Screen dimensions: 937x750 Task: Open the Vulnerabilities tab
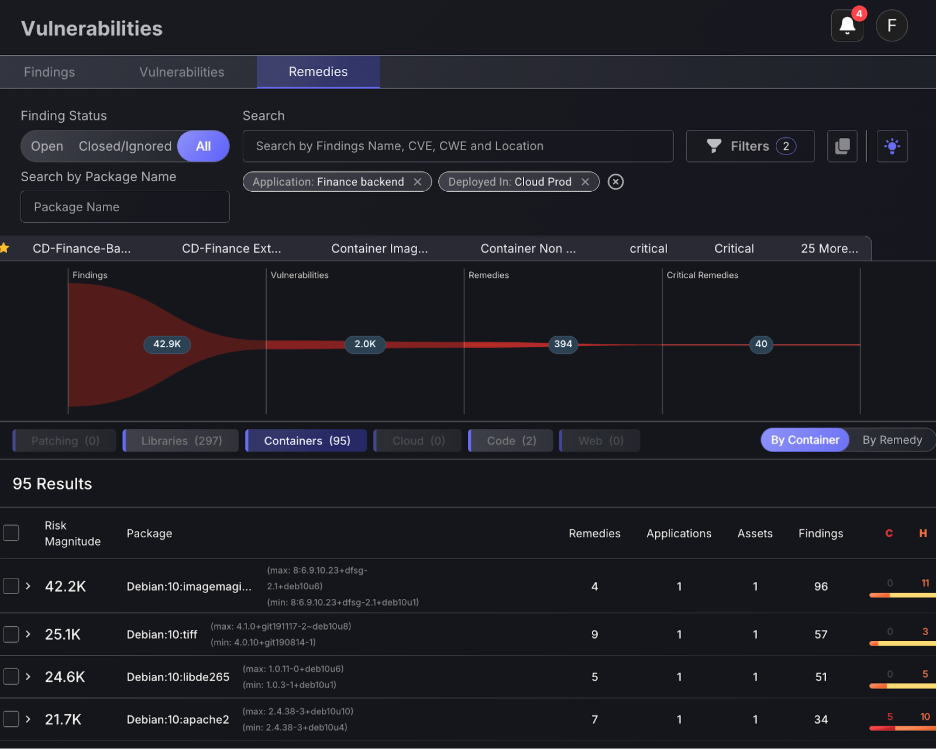[x=181, y=71]
